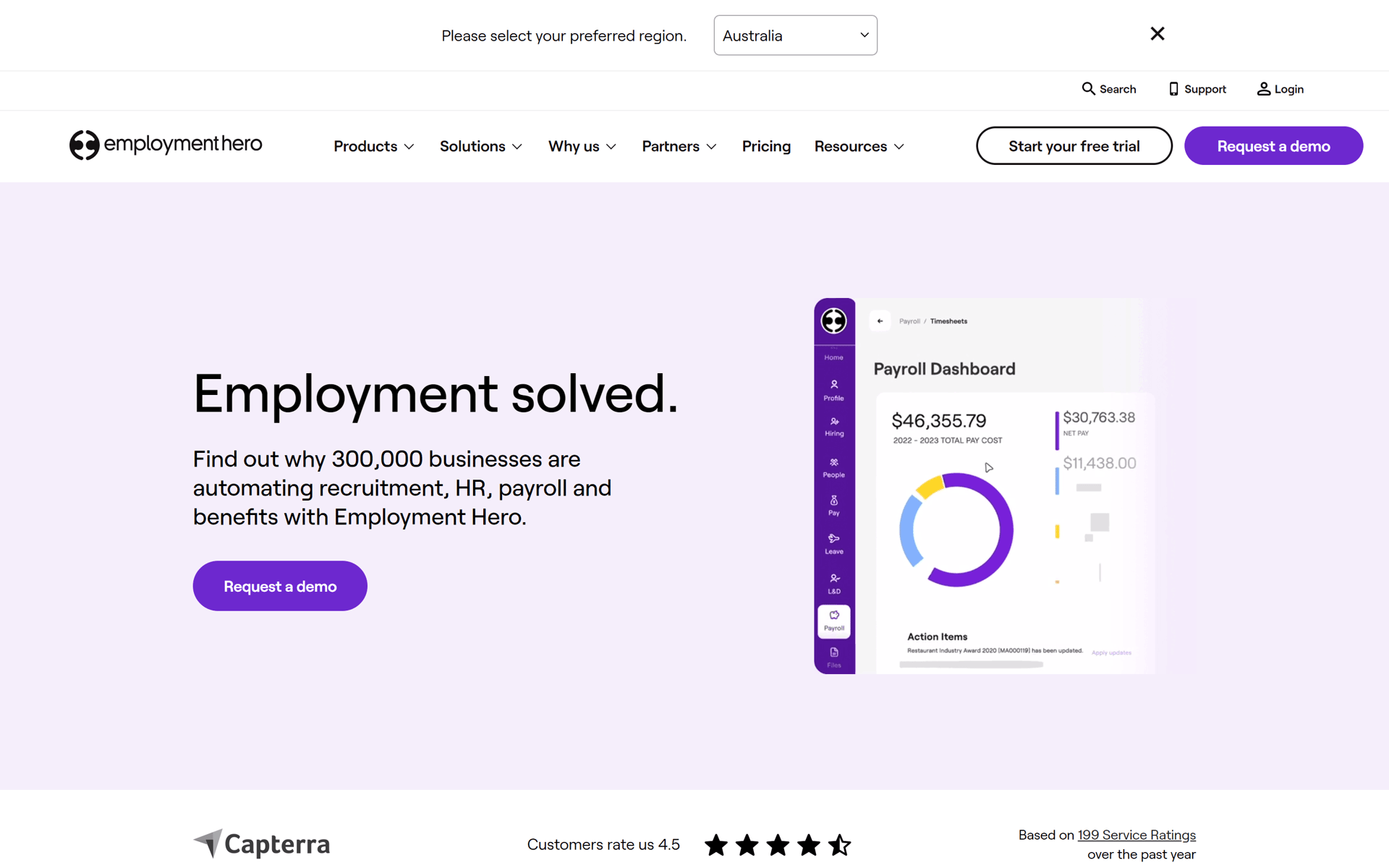Image resolution: width=1389 pixels, height=868 pixels.
Task: Click the Apply updates link
Action: pyautogui.click(x=1111, y=652)
